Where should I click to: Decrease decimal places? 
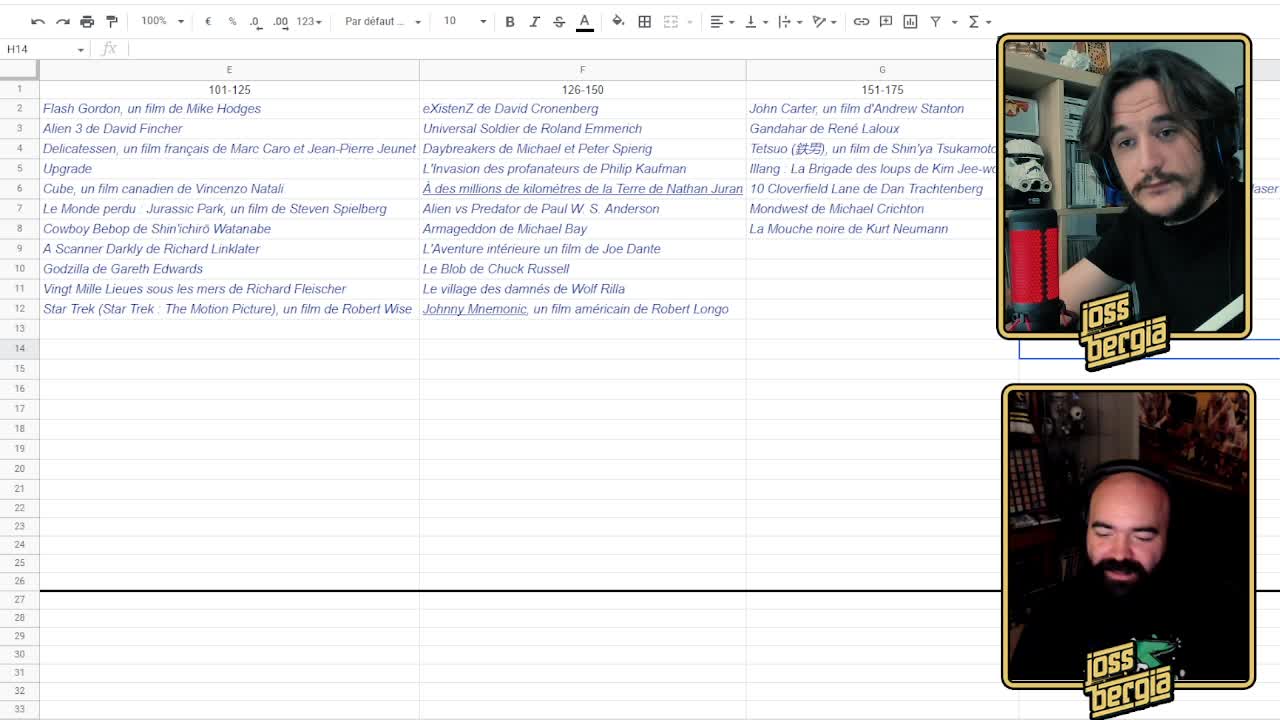click(x=256, y=21)
